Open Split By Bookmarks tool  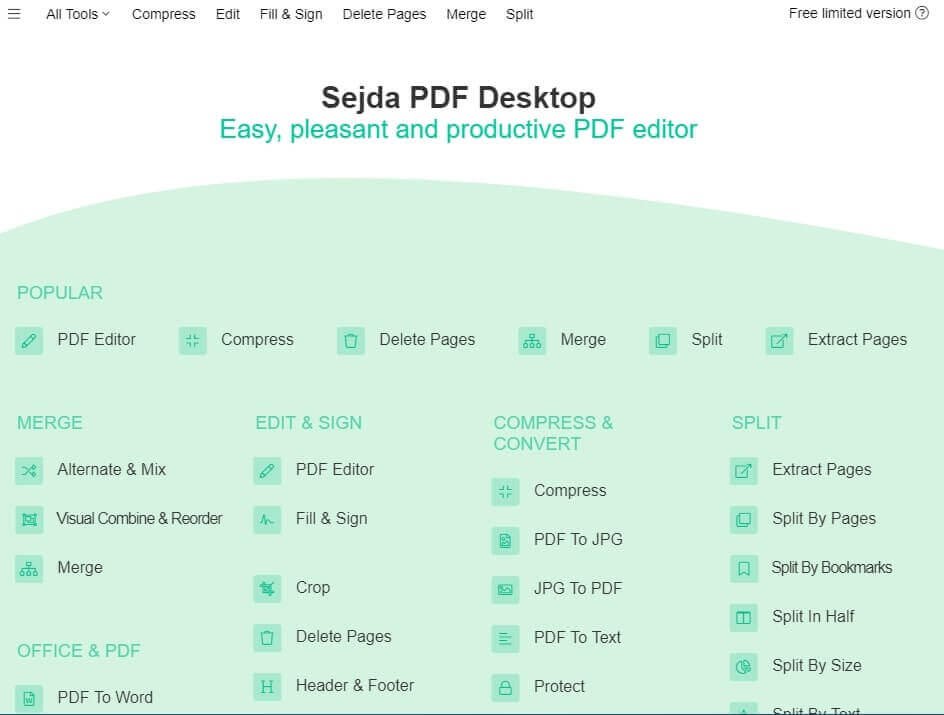pyautogui.click(x=831, y=568)
